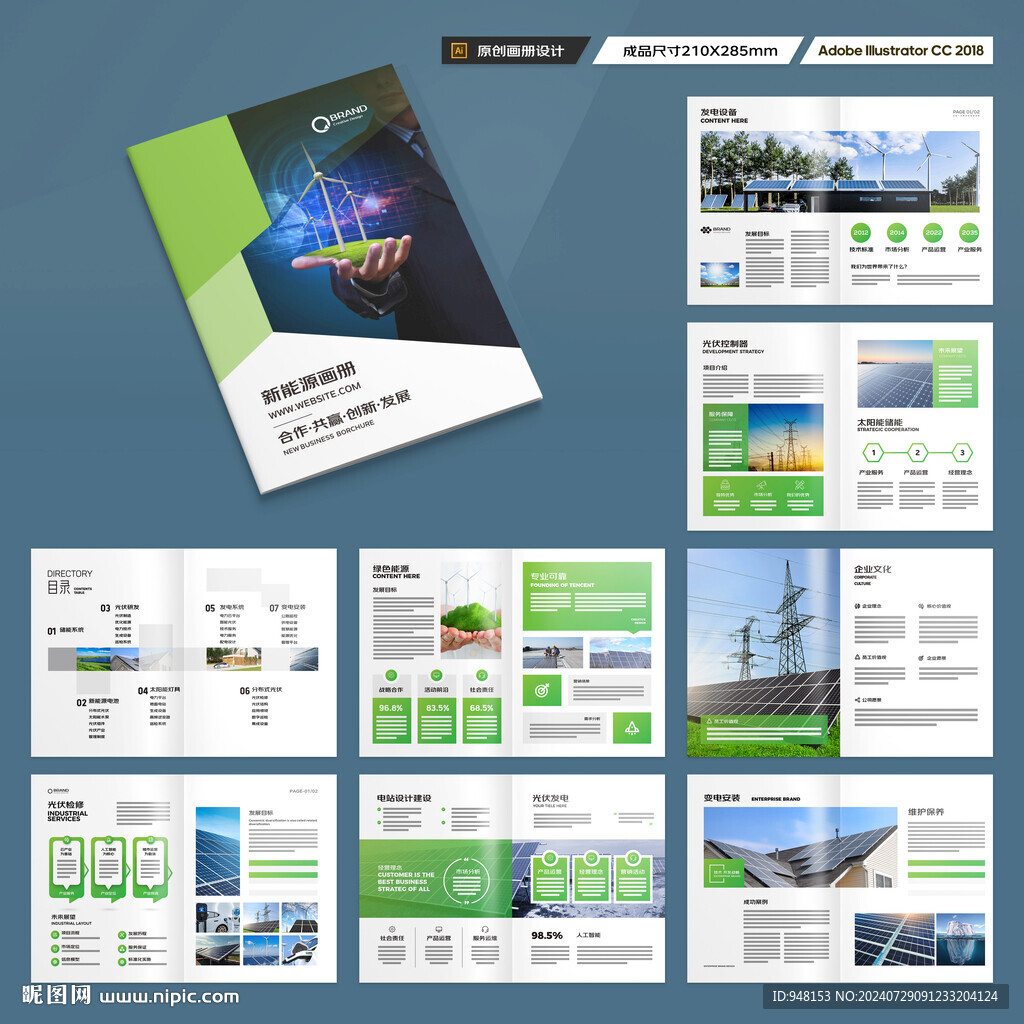
Task: Click directory entry 02 新能源电池
Action: (x=97, y=702)
